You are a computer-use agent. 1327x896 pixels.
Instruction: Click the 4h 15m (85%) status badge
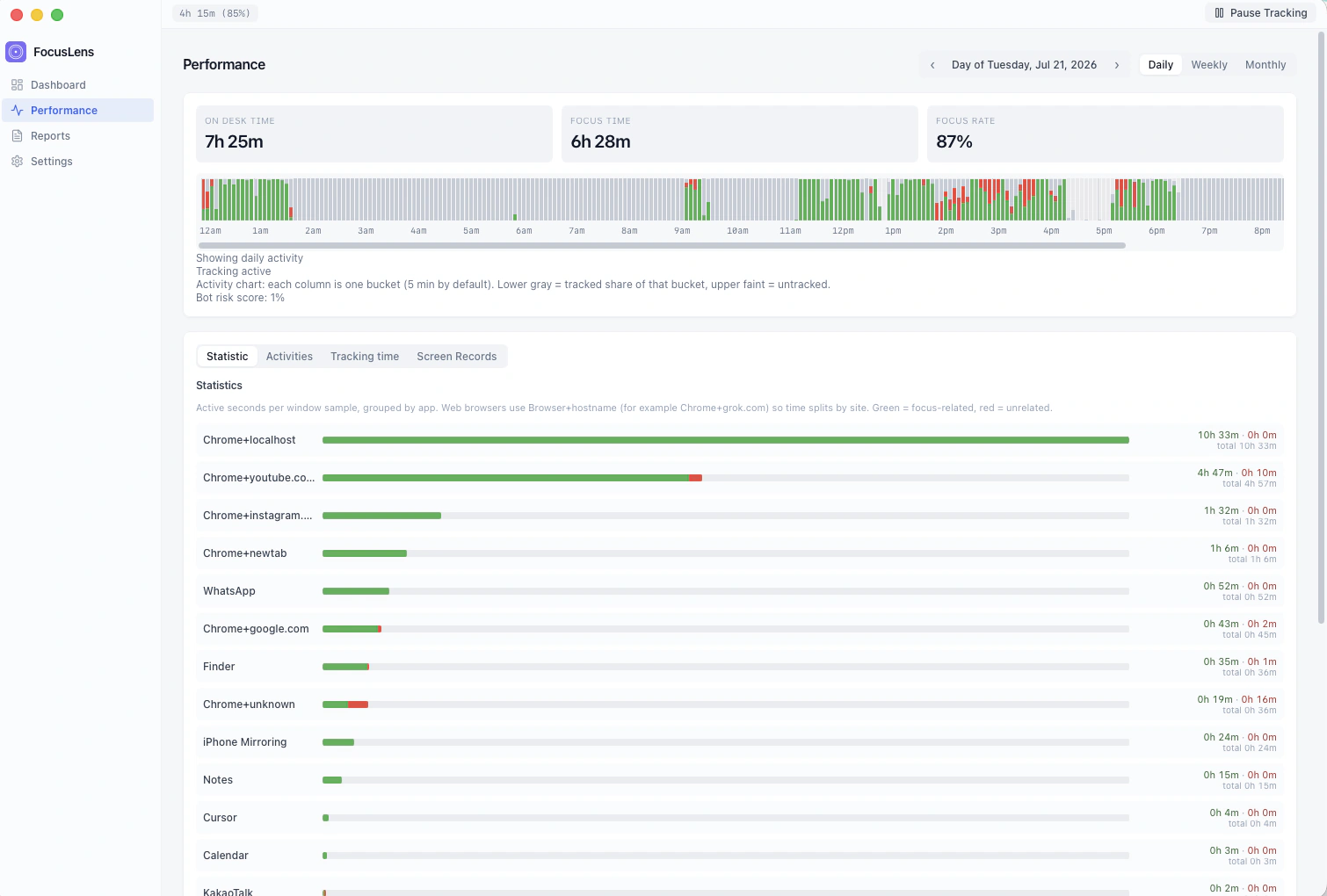click(215, 13)
